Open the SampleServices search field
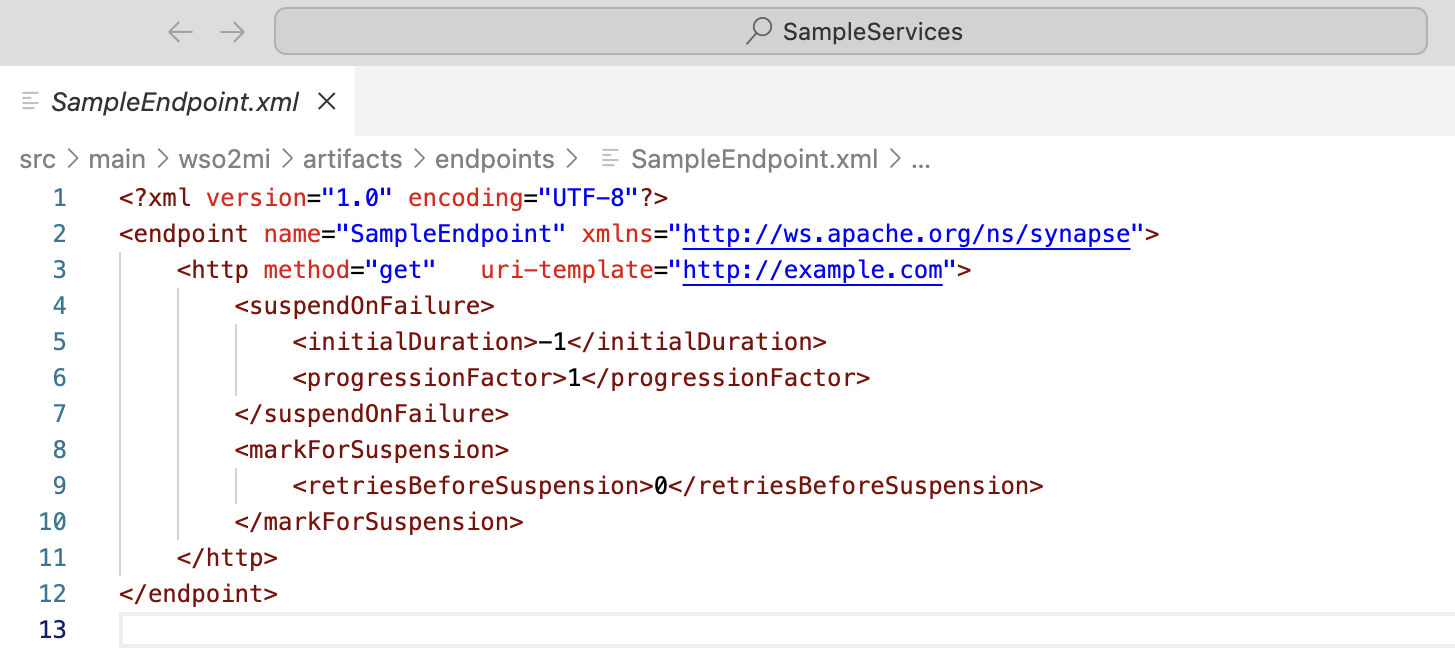The image size is (1455, 659). tap(851, 32)
